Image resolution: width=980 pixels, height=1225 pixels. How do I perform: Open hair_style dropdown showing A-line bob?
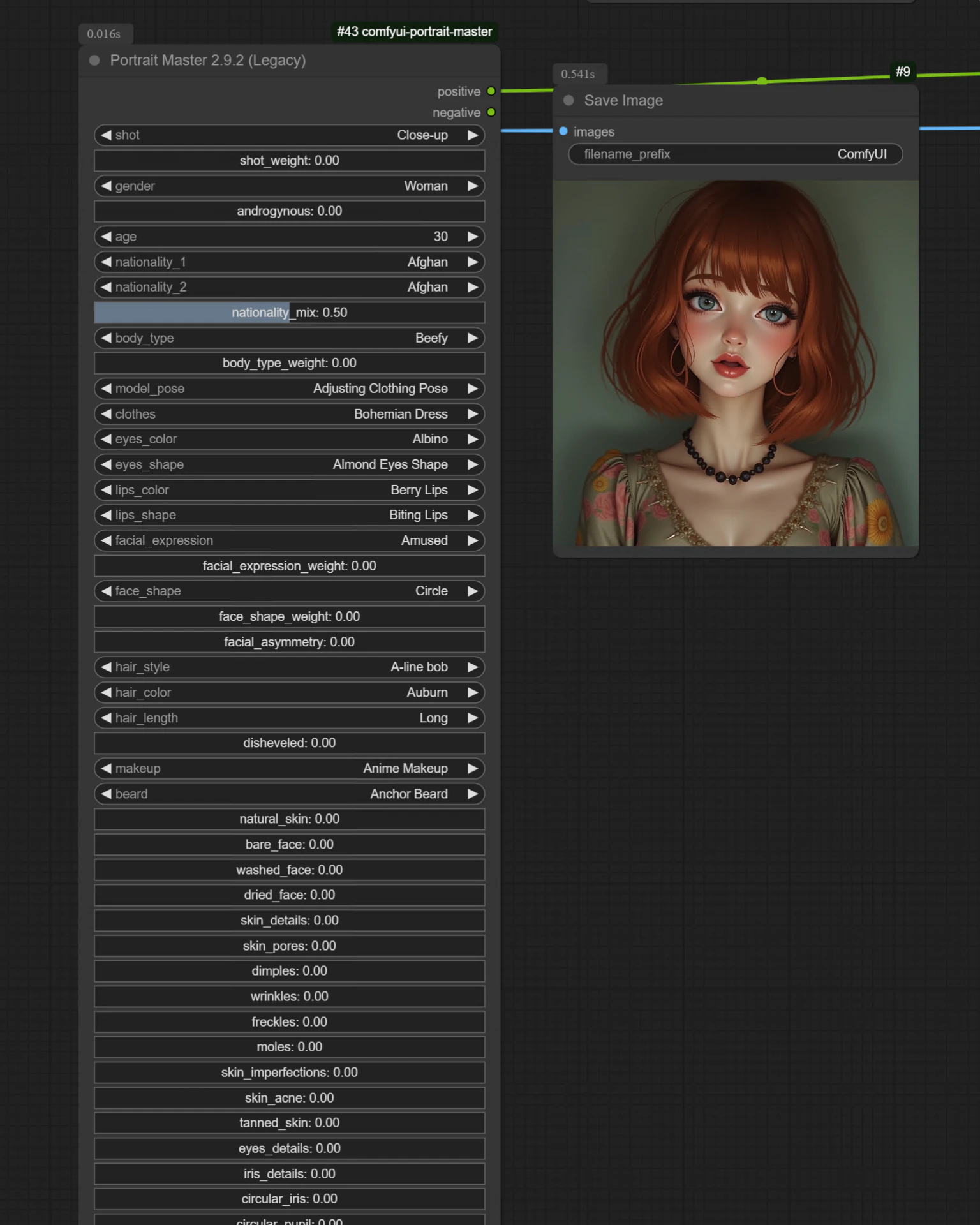point(289,667)
